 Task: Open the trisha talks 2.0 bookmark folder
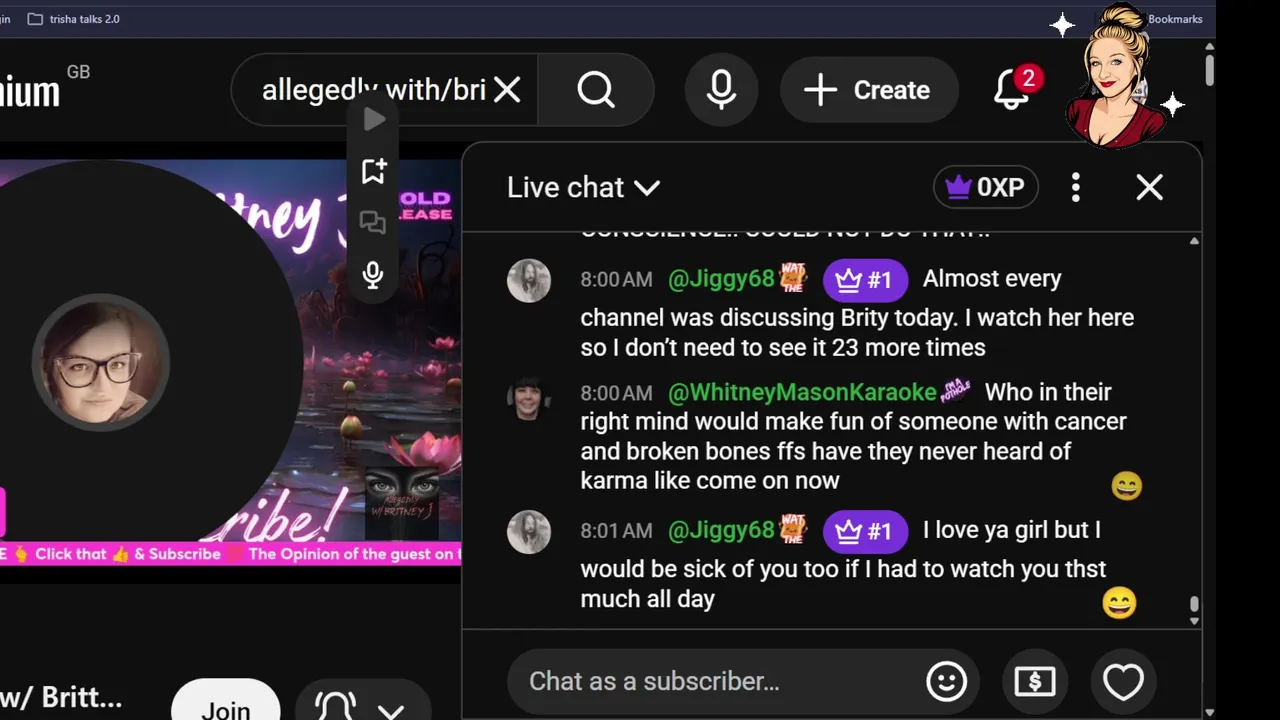[73, 19]
